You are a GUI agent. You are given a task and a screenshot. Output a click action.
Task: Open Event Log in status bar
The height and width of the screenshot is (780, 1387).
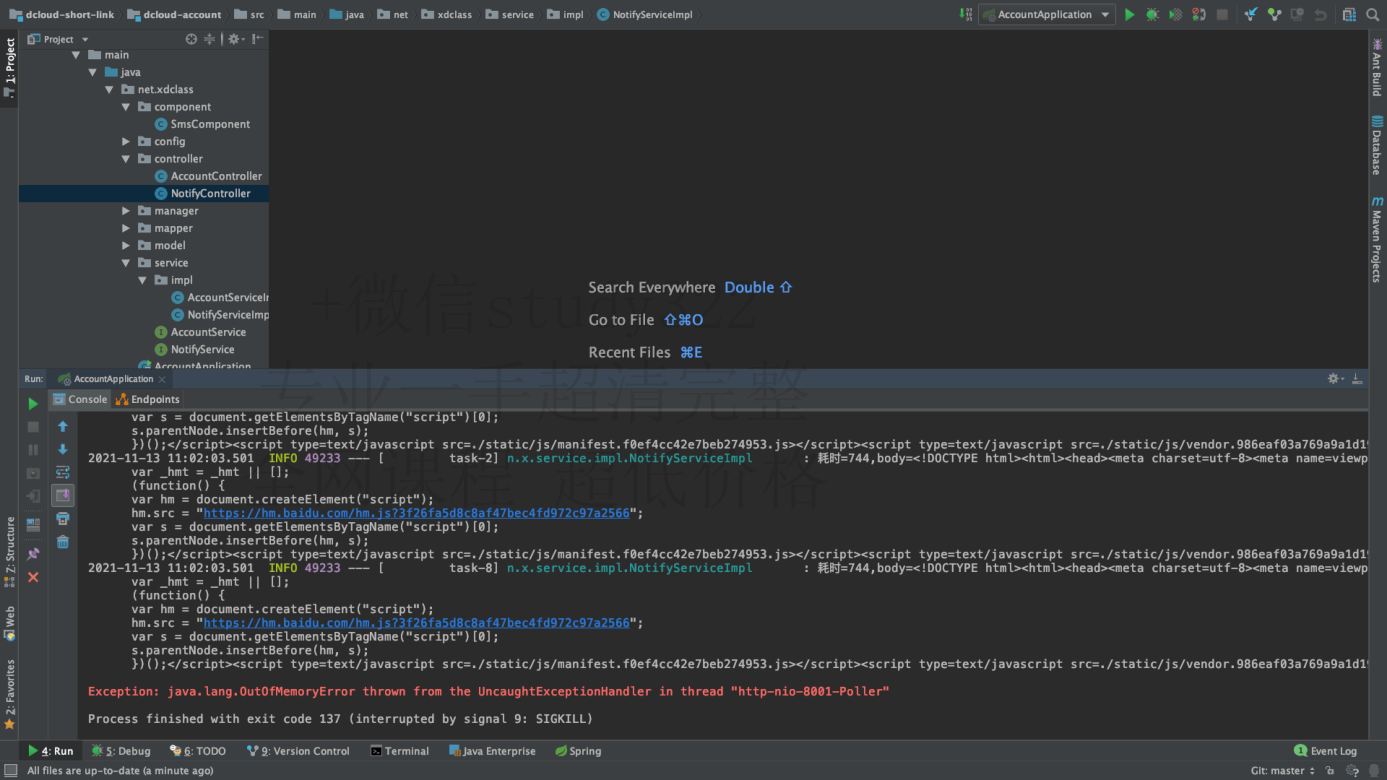[x=1325, y=751]
